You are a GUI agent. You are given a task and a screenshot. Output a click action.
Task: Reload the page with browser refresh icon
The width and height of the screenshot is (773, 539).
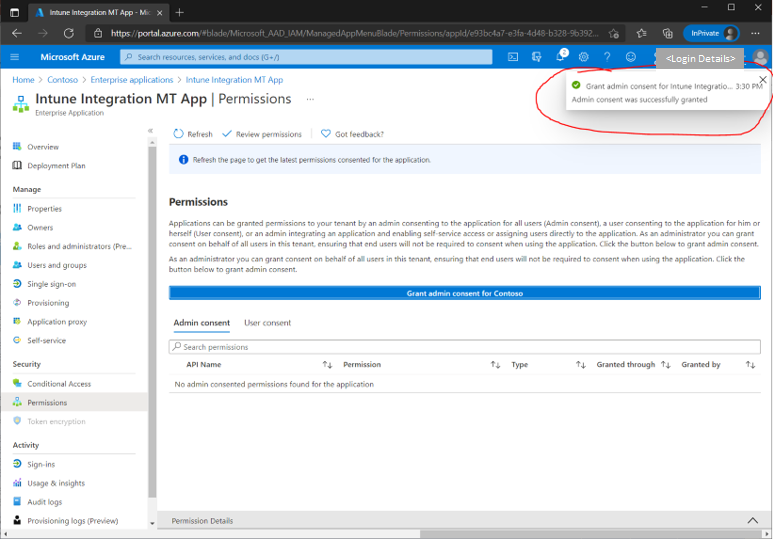click(x=69, y=33)
